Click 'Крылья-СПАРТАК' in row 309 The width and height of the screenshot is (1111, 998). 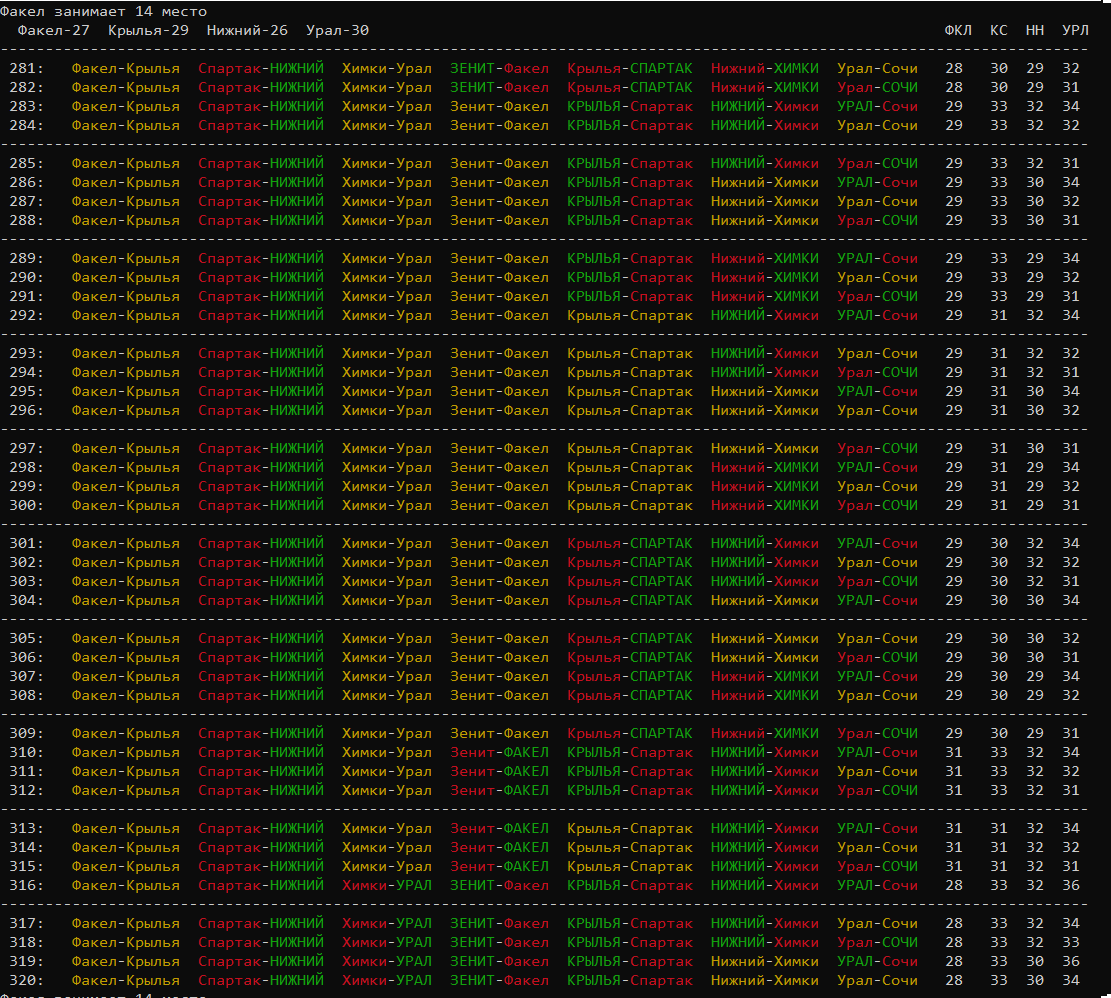[x=630, y=734]
